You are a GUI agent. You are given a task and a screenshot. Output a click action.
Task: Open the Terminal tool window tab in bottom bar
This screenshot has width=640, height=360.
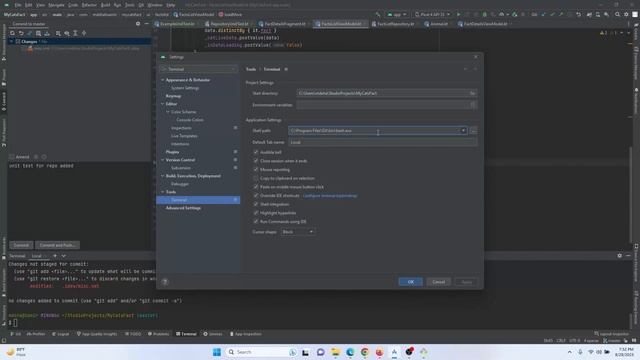pyautogui.click(x=186, y=334)
